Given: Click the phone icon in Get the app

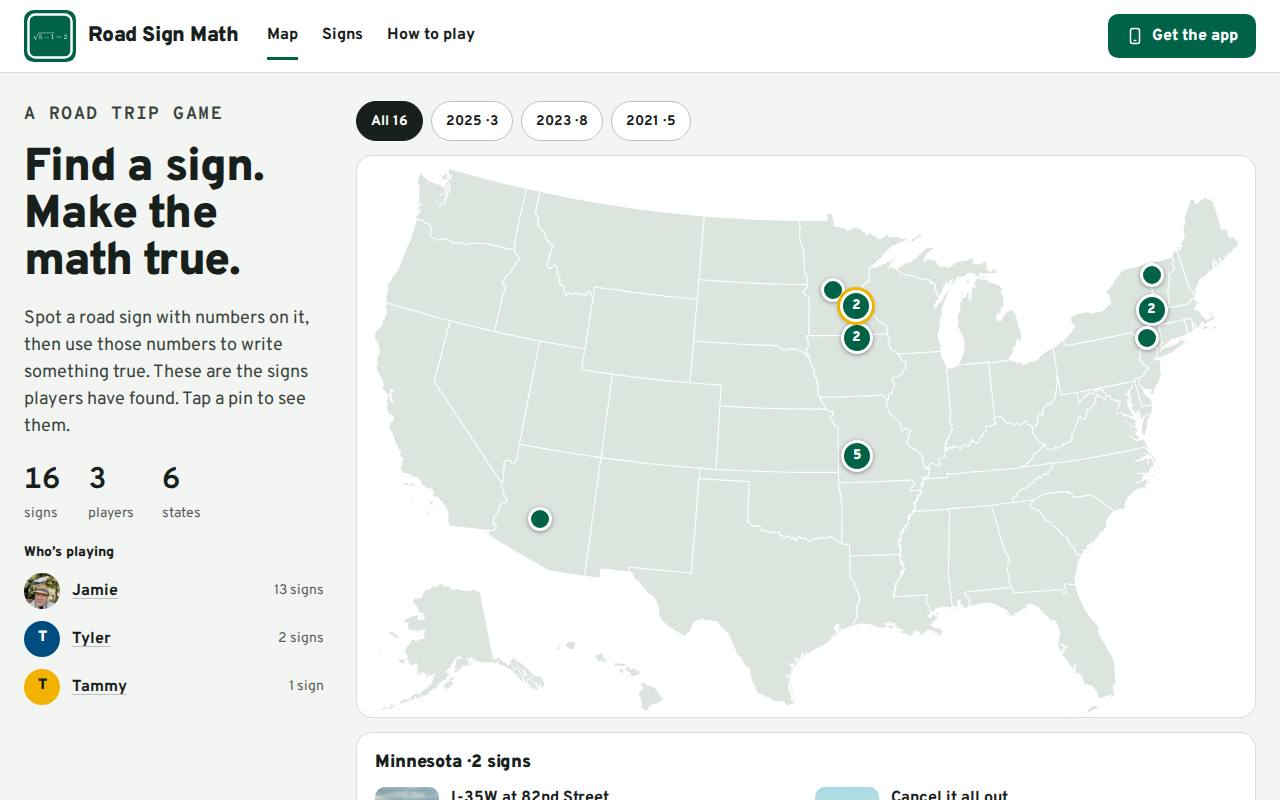Looking at the screenshot, I should [1135, 36].
